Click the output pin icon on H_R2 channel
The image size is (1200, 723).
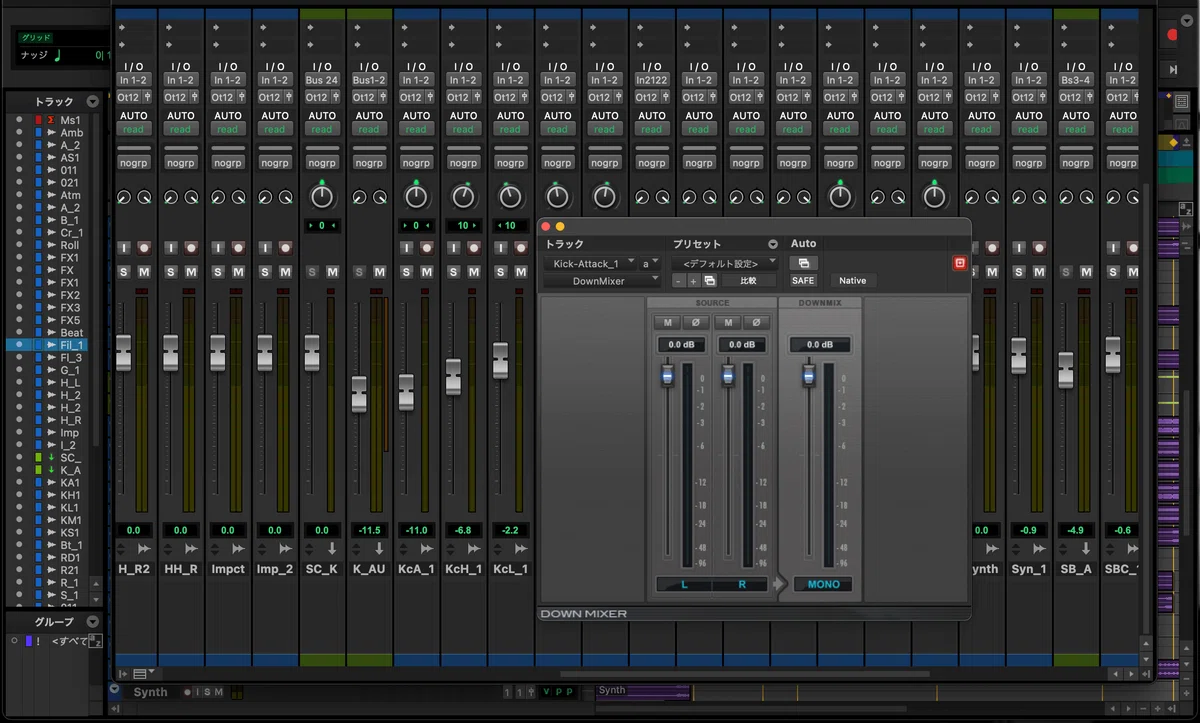click(147, 97)
